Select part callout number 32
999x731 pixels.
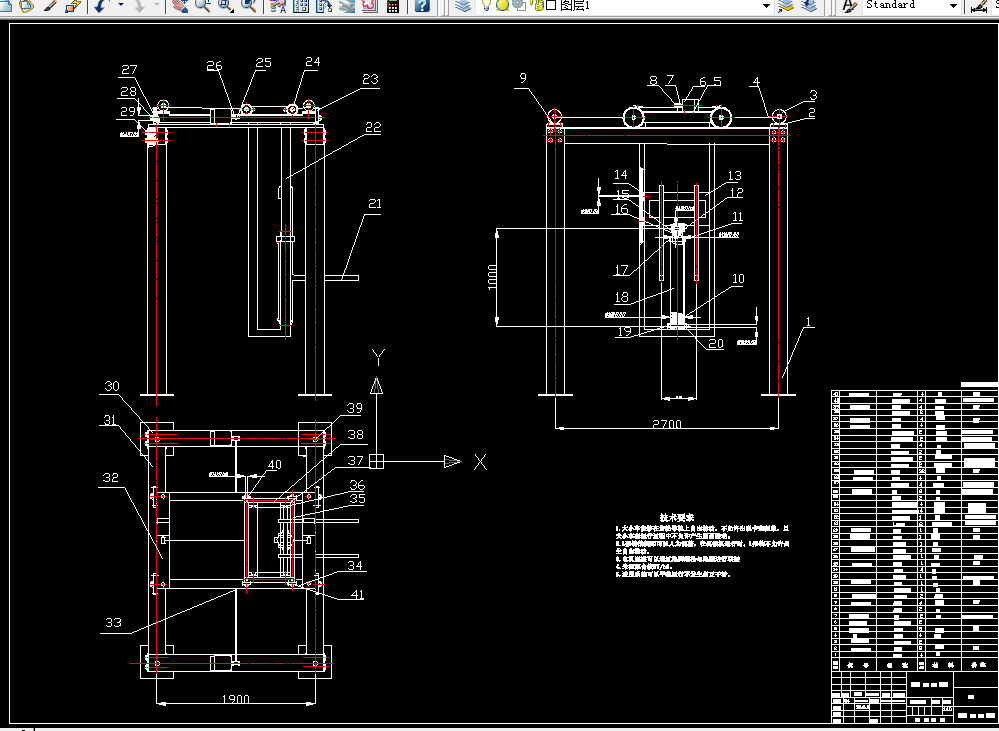[110, 477]
